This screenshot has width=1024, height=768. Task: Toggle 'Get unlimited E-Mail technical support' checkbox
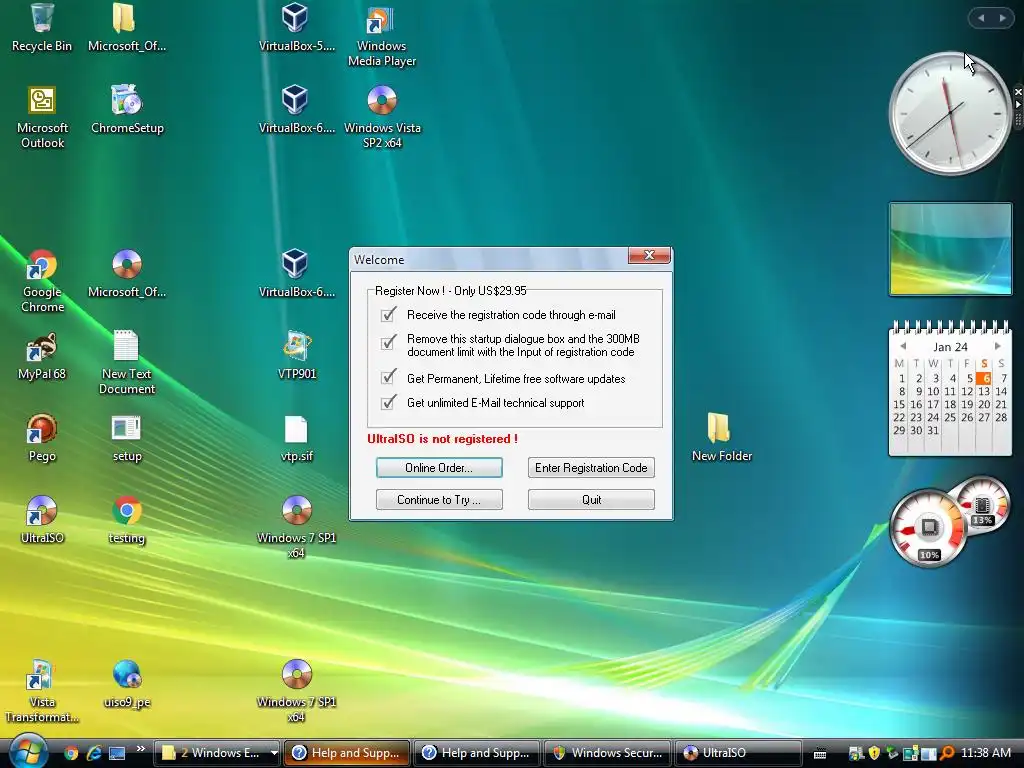click(388, 402)
